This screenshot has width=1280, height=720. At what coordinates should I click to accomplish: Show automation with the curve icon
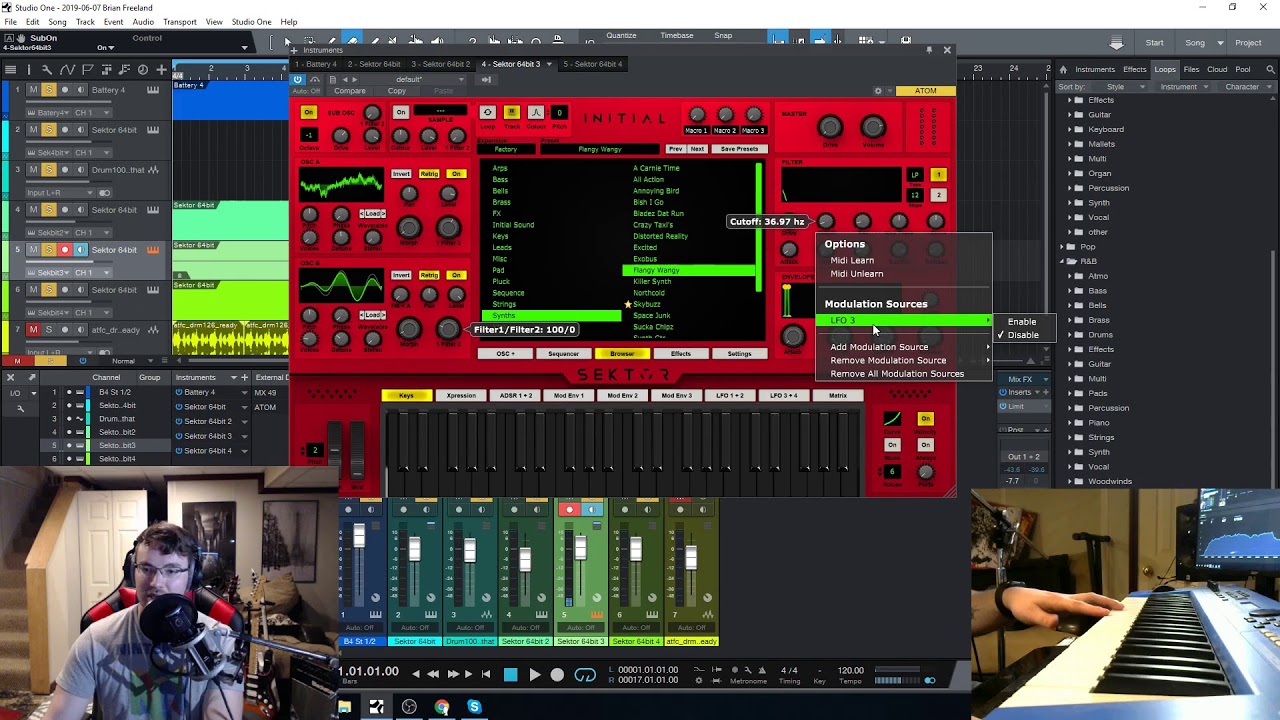(x=67, y=70)
